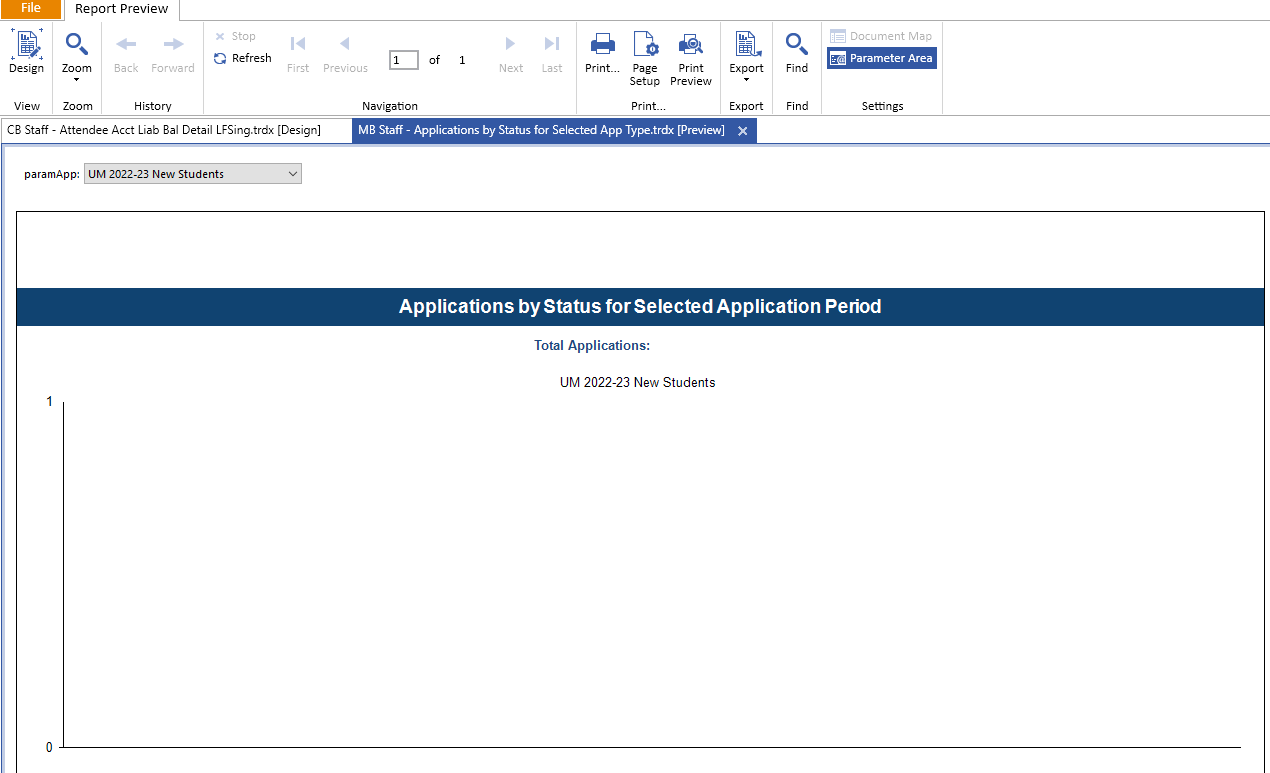Click the page number input field

403,60
